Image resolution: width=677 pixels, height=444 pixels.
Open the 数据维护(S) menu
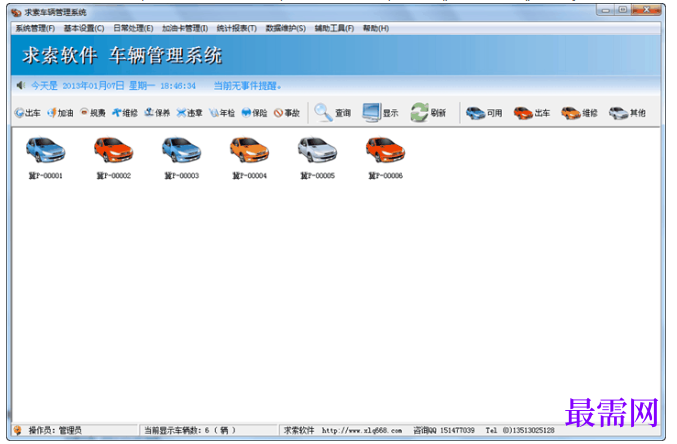pyautogui.click(x=285, y=29)
